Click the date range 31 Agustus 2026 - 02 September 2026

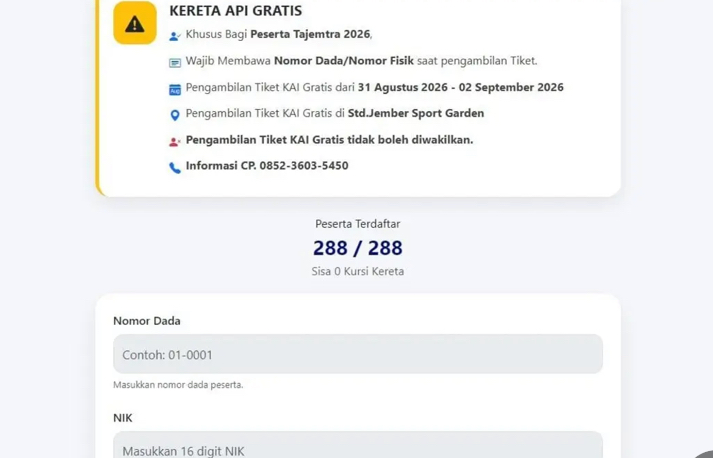pyautogui.click(x=461, y=87)
